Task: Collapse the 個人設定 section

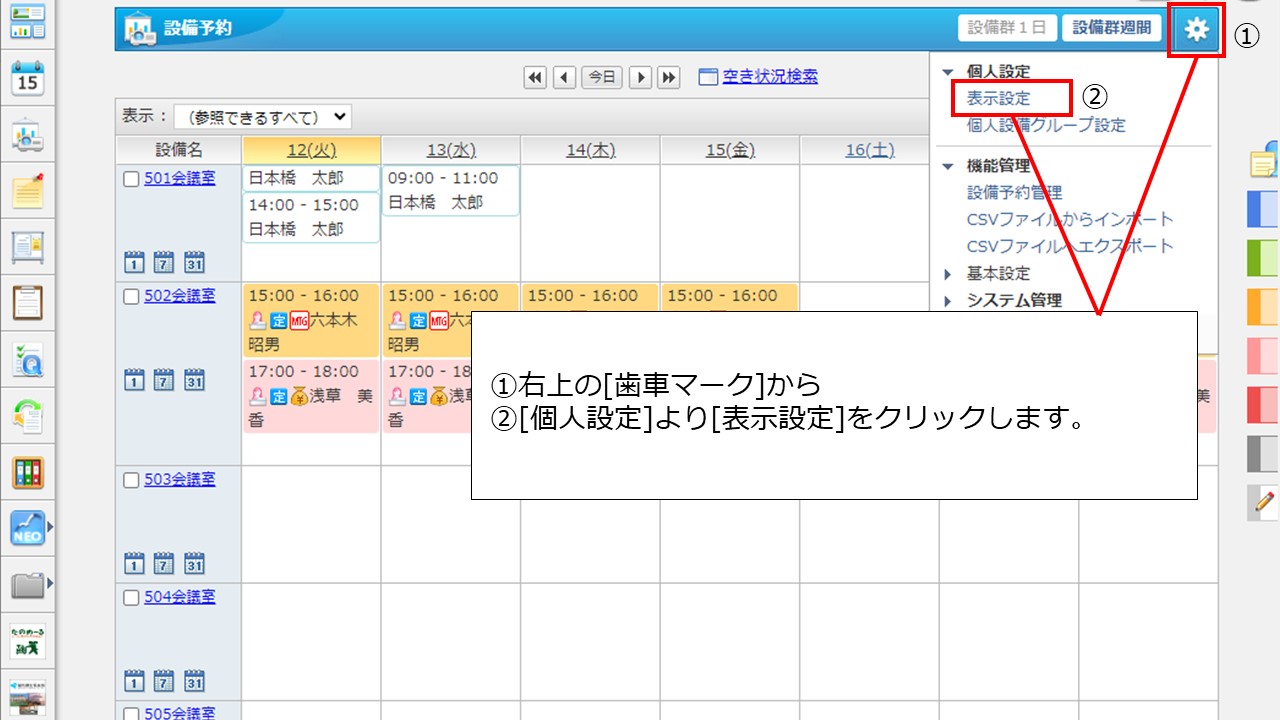Action: (x=948, y=72)
